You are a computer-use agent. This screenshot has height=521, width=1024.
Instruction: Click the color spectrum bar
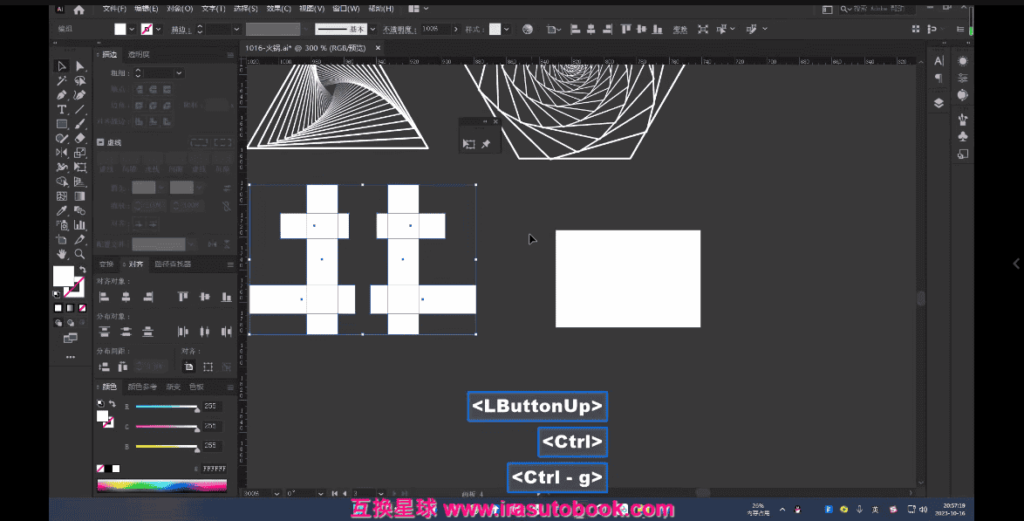[x=161, y=486]
